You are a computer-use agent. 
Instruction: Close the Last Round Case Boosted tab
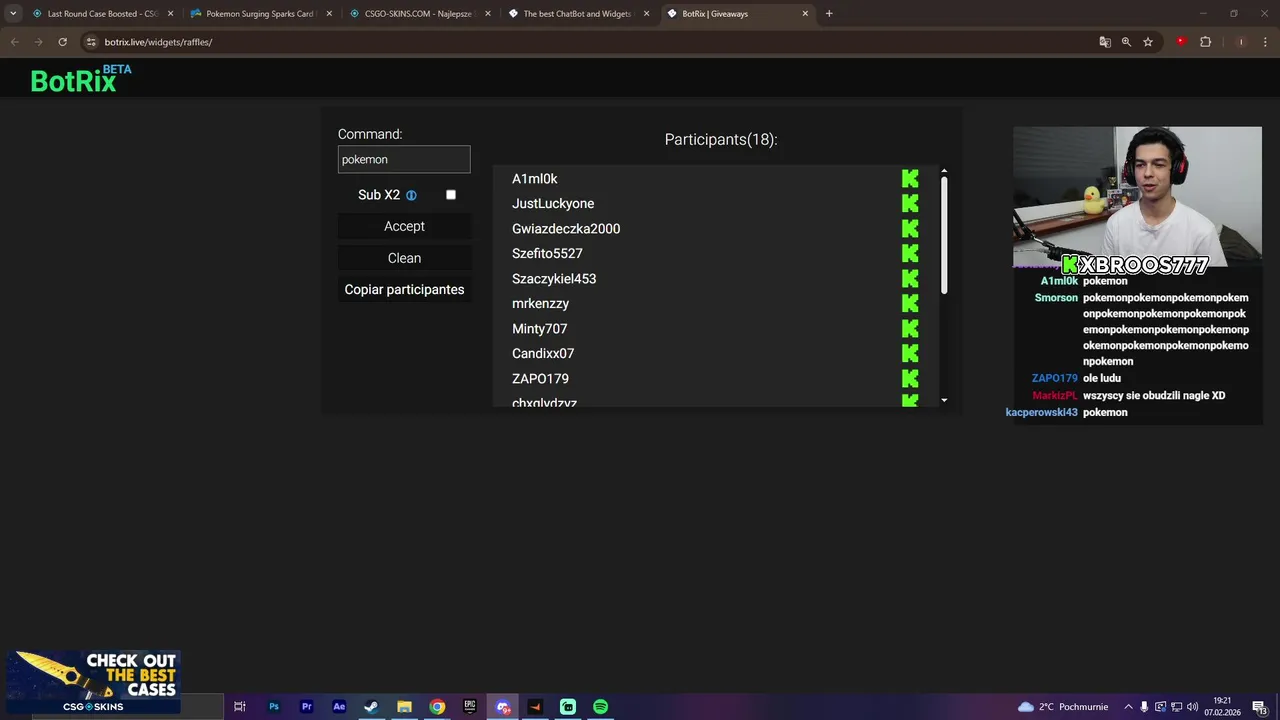pos(170,14)
